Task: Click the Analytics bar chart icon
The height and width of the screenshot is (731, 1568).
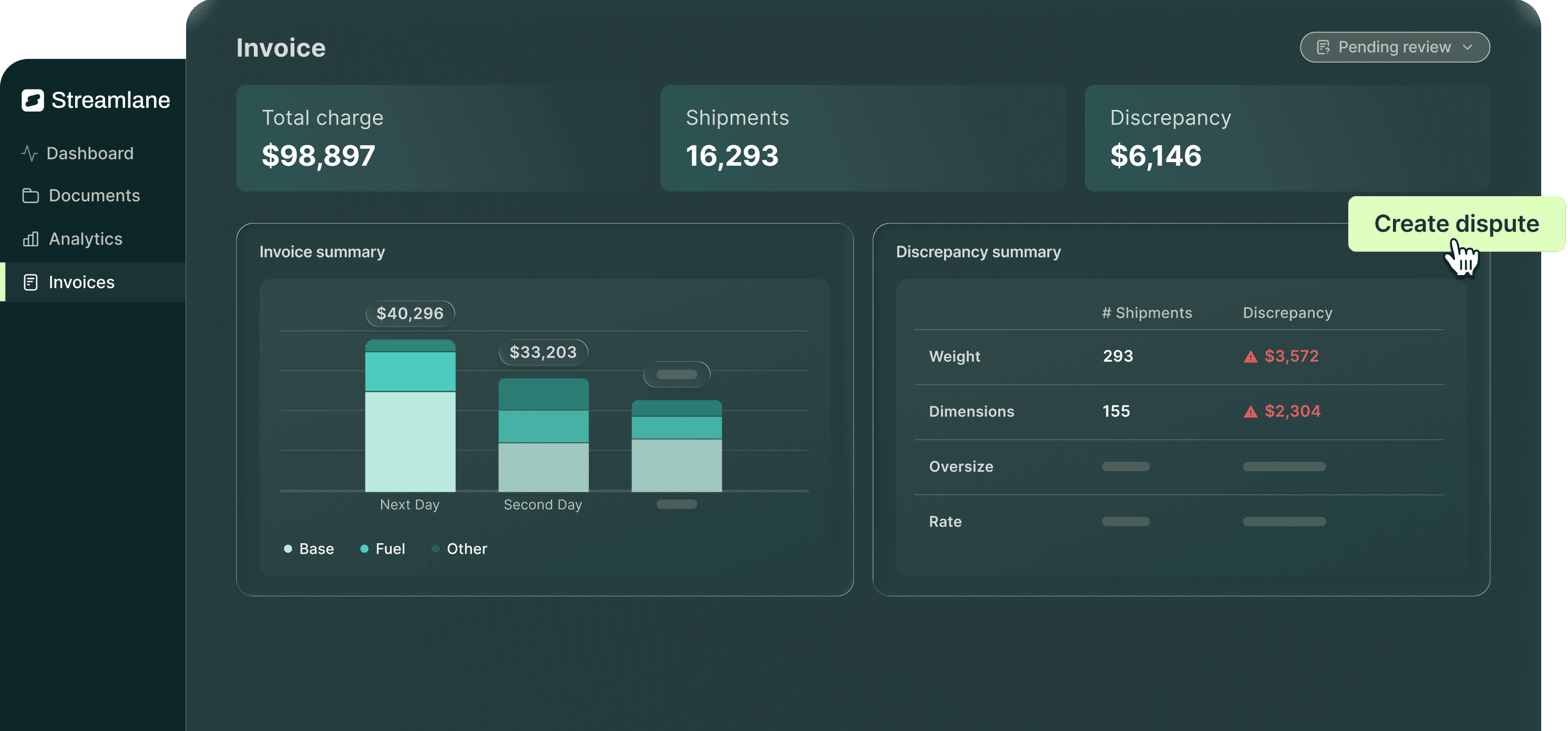Action: pyautogui.click(x=30, y=239)
